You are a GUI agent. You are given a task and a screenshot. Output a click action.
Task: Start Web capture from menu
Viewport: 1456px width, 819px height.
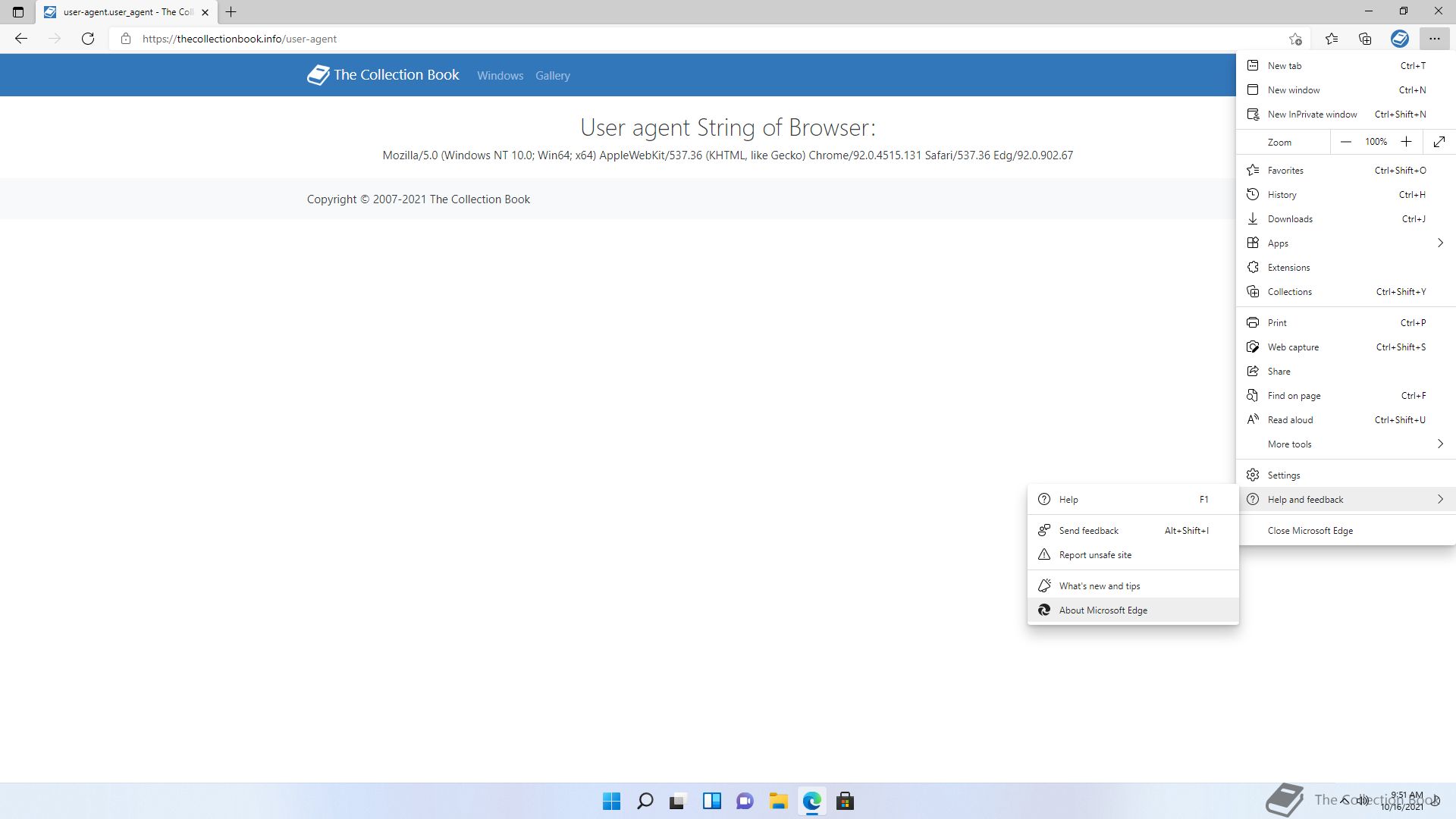(x=1346, y=347)
